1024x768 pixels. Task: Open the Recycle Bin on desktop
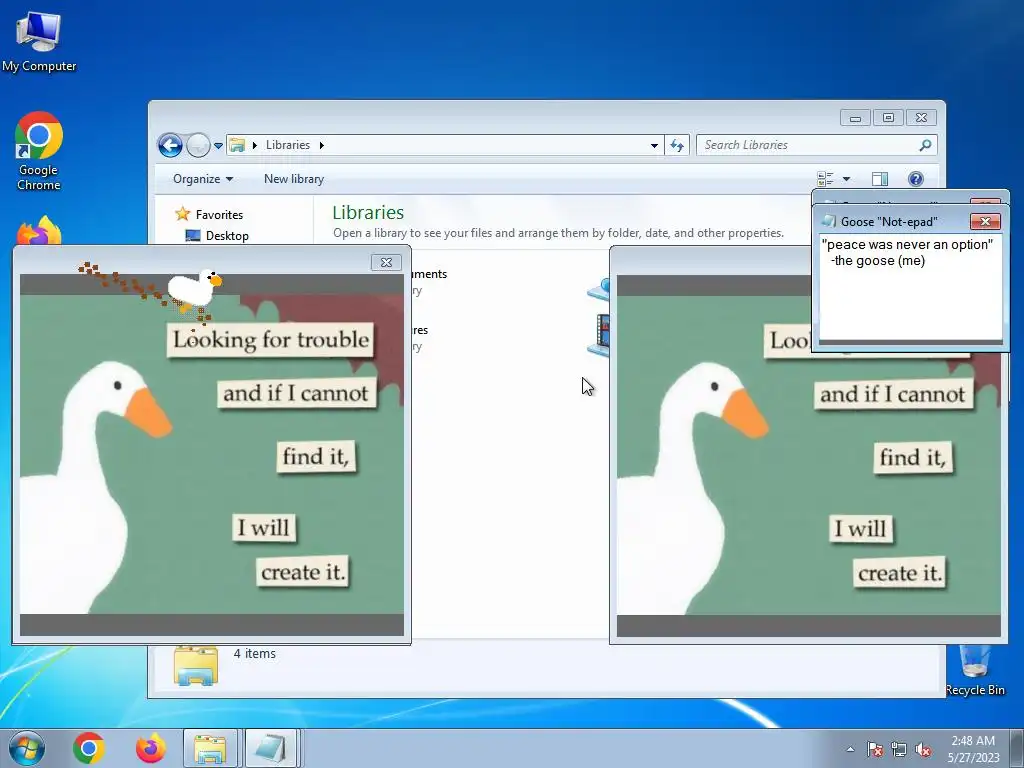tap(975, 670)
